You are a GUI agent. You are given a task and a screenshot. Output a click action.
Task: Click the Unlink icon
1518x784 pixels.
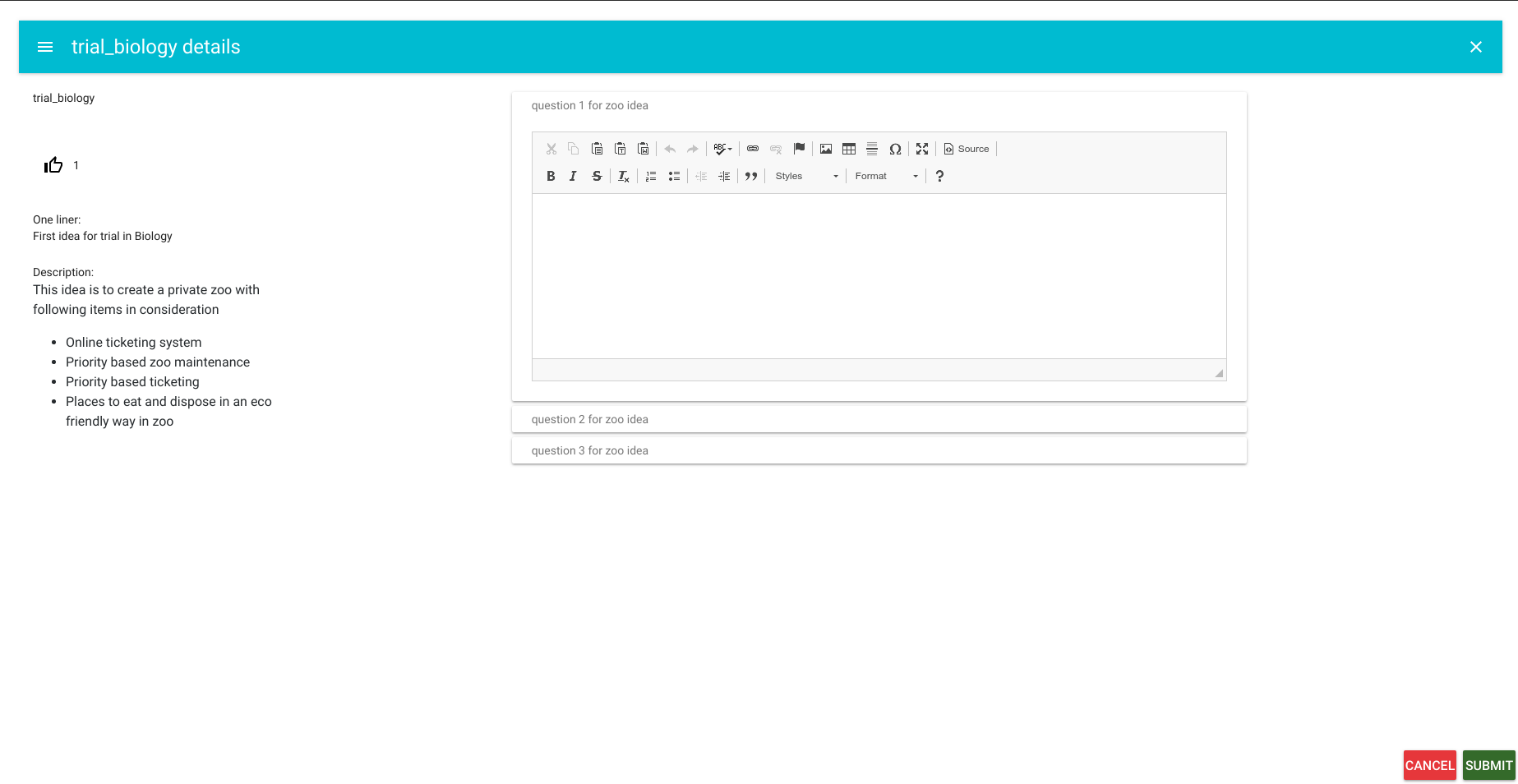(x=776, y=149)
